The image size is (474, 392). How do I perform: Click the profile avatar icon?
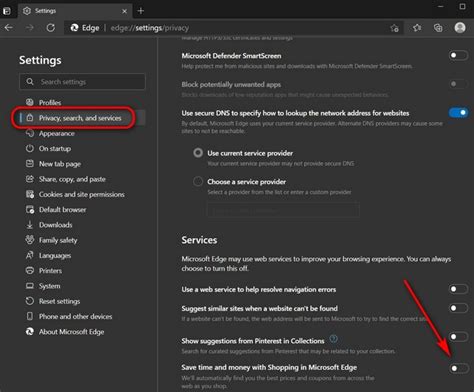pyautogui.click(x=460, y=28)
